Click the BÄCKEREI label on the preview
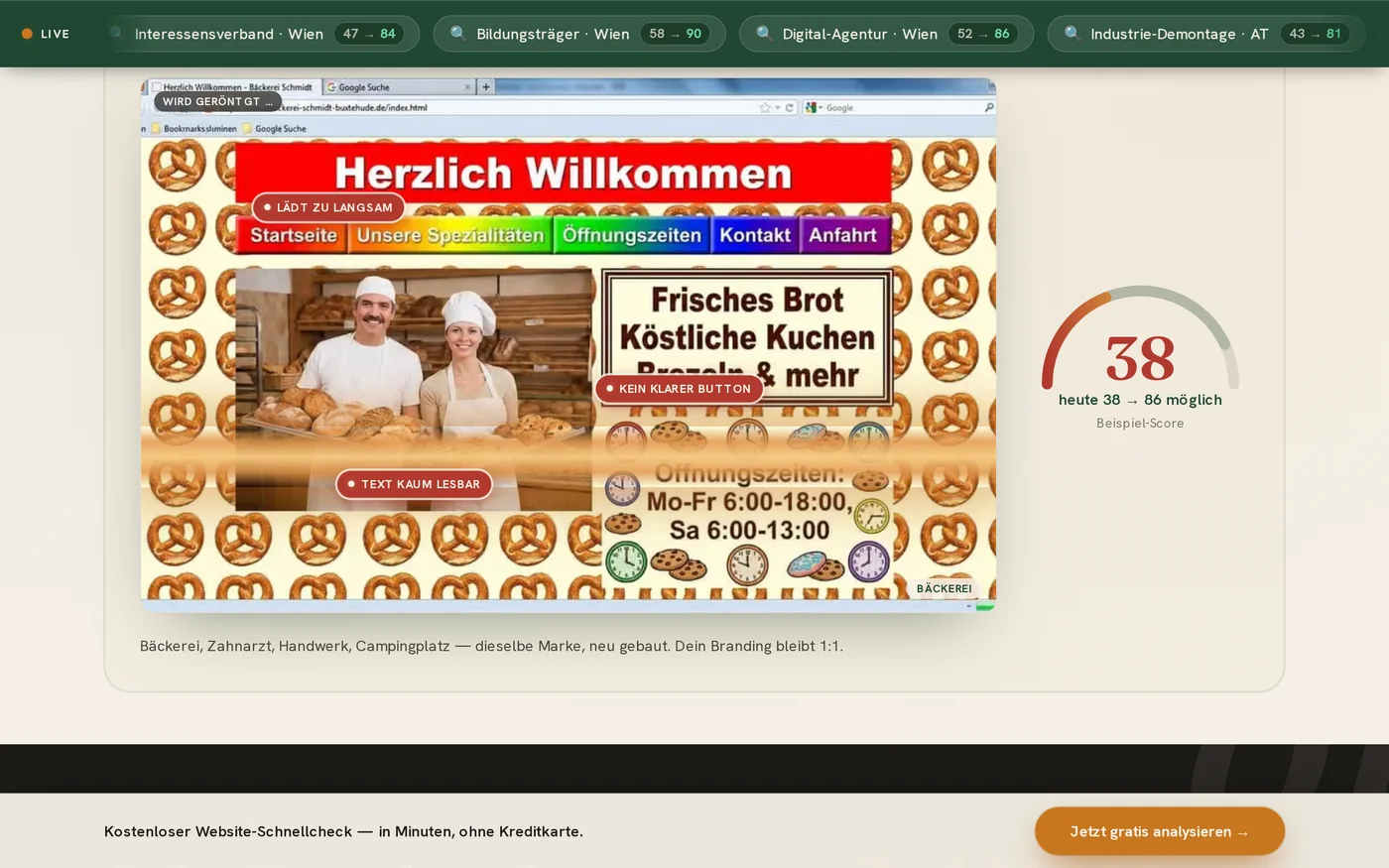Viewport: 1389px width, 868px height. coord(944,588)
